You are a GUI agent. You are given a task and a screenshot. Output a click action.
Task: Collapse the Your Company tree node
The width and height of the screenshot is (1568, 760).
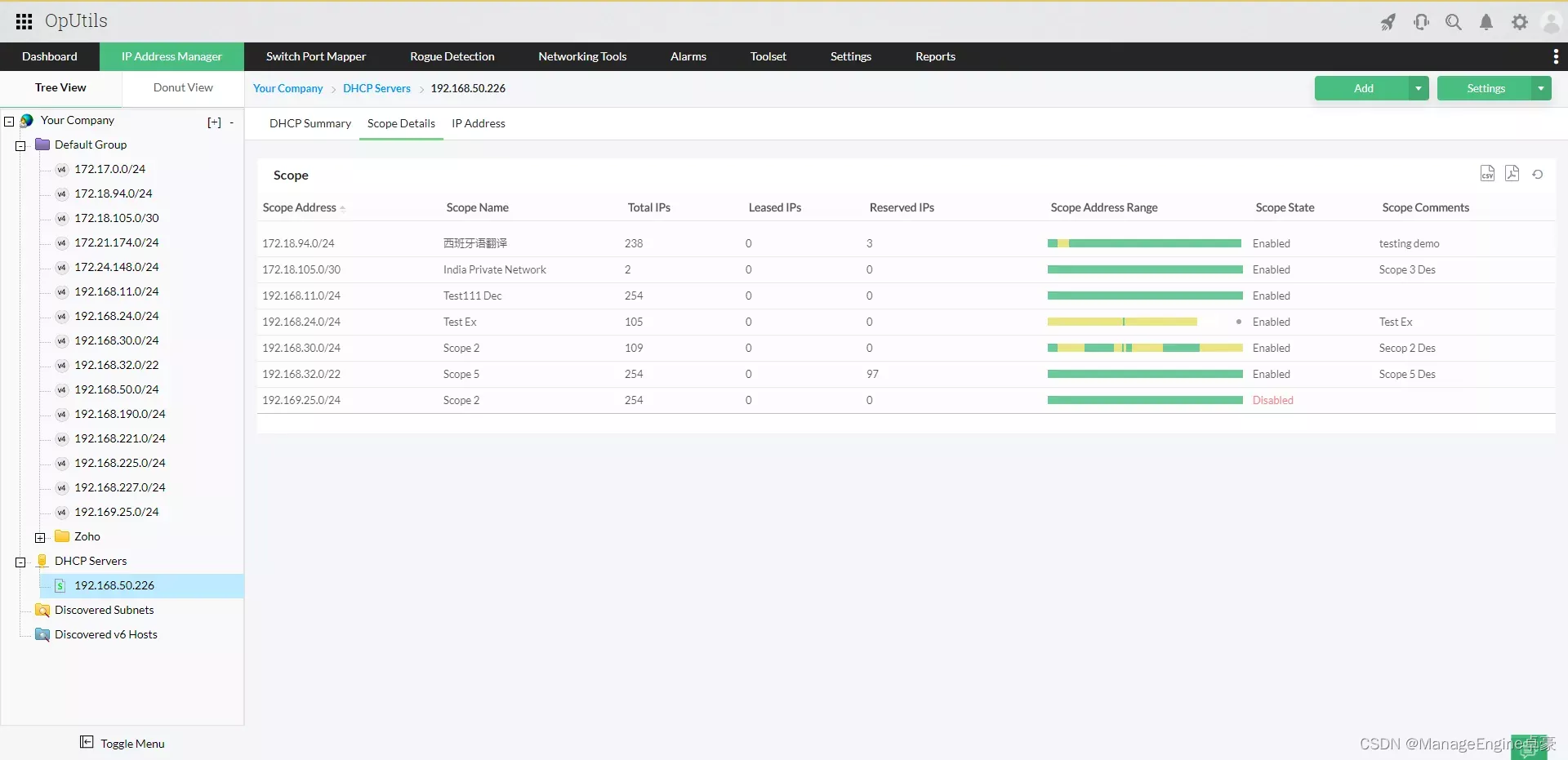click(9, 122)
